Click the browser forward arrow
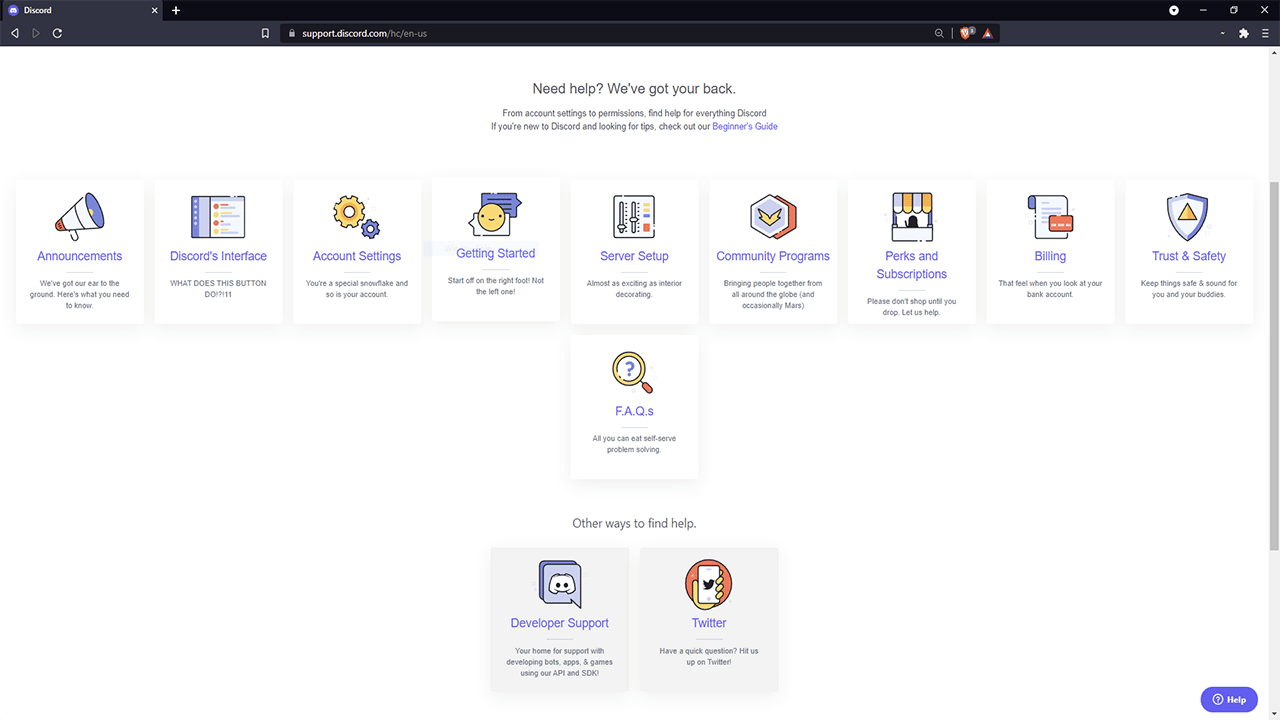This screenshot has width=1280, height=720. [x=36, y=33]
